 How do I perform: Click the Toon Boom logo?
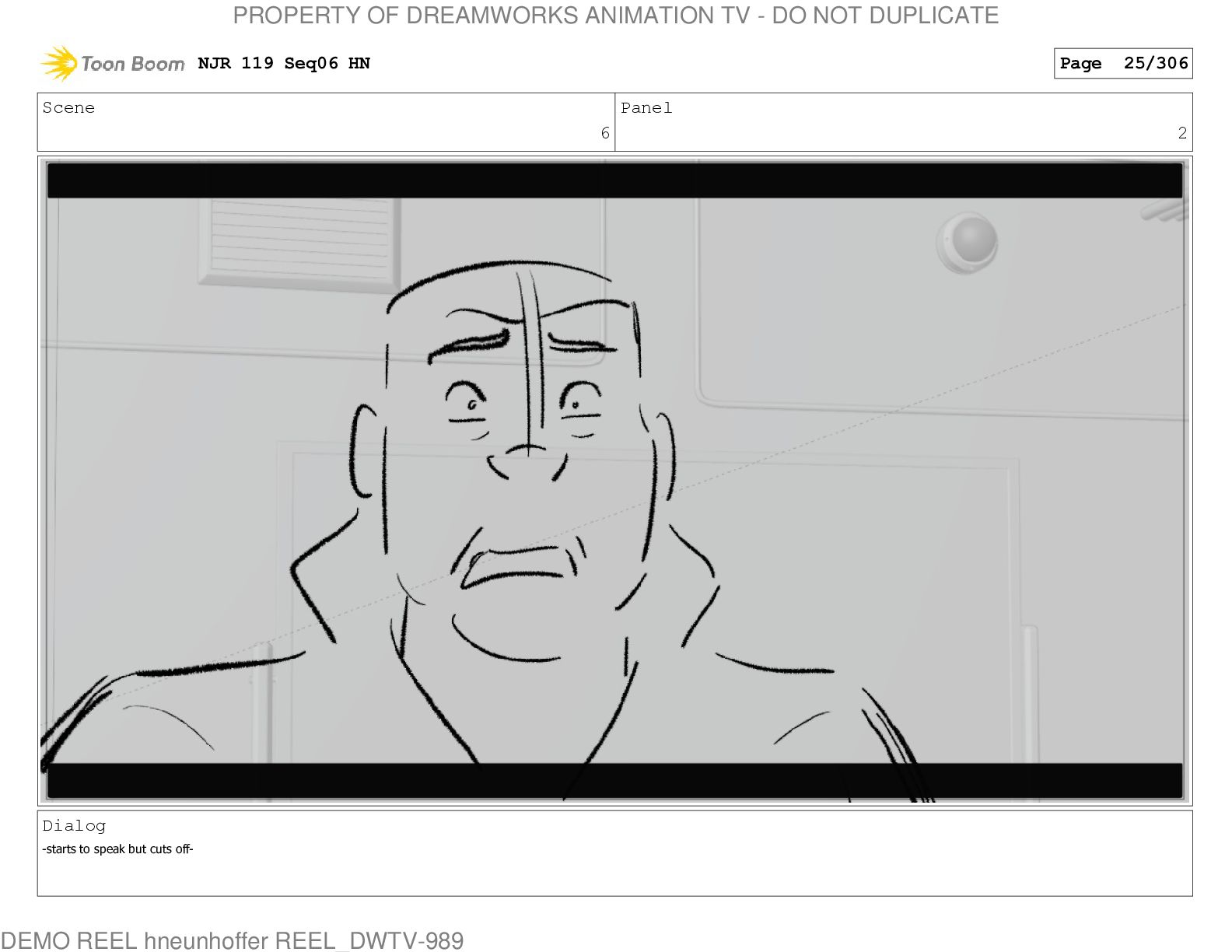click(x=113, y=63)
